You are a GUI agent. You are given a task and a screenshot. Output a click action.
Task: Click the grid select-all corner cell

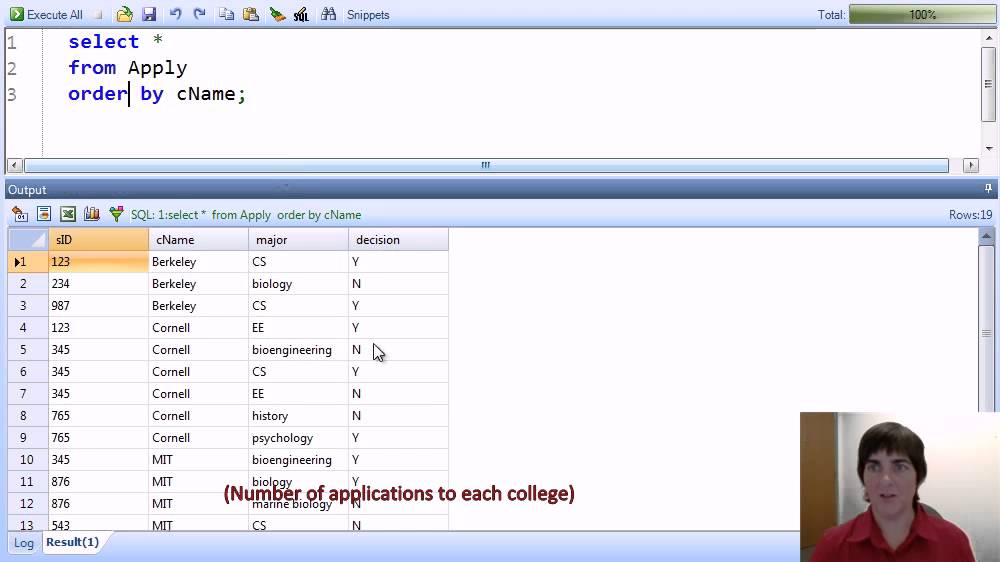(x=28, y=240)
